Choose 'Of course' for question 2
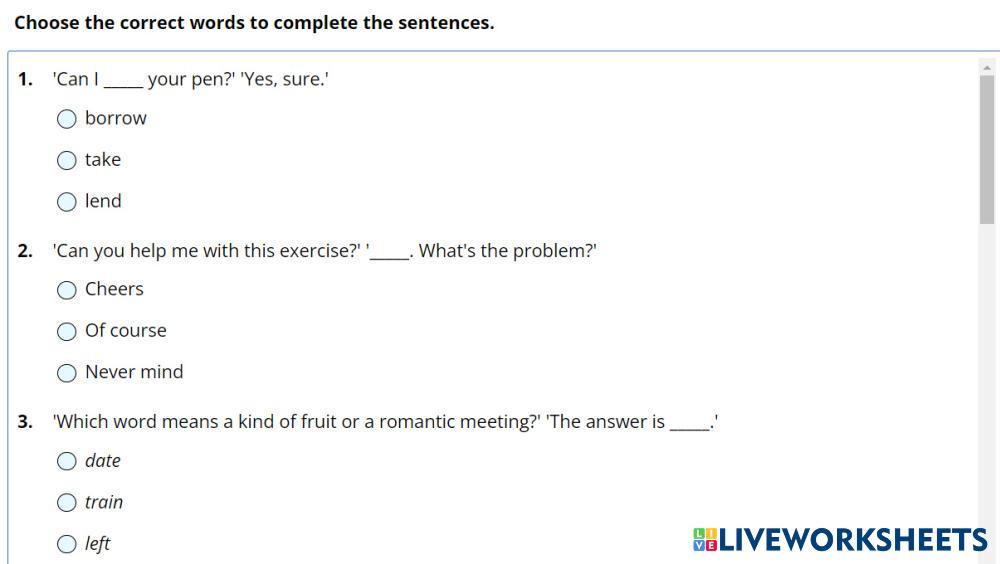The image size is (1000, 564). [x=67, y=331]
